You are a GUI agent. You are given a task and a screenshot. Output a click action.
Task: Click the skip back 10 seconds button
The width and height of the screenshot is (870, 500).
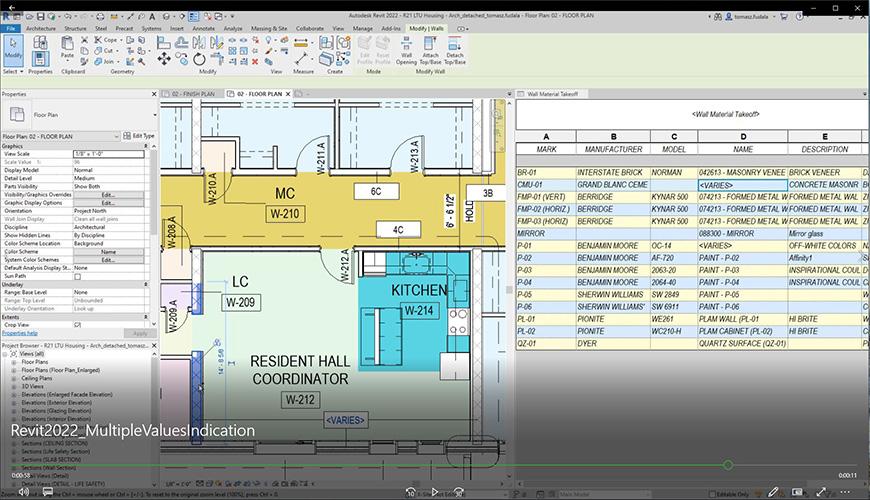click(410, 492)
